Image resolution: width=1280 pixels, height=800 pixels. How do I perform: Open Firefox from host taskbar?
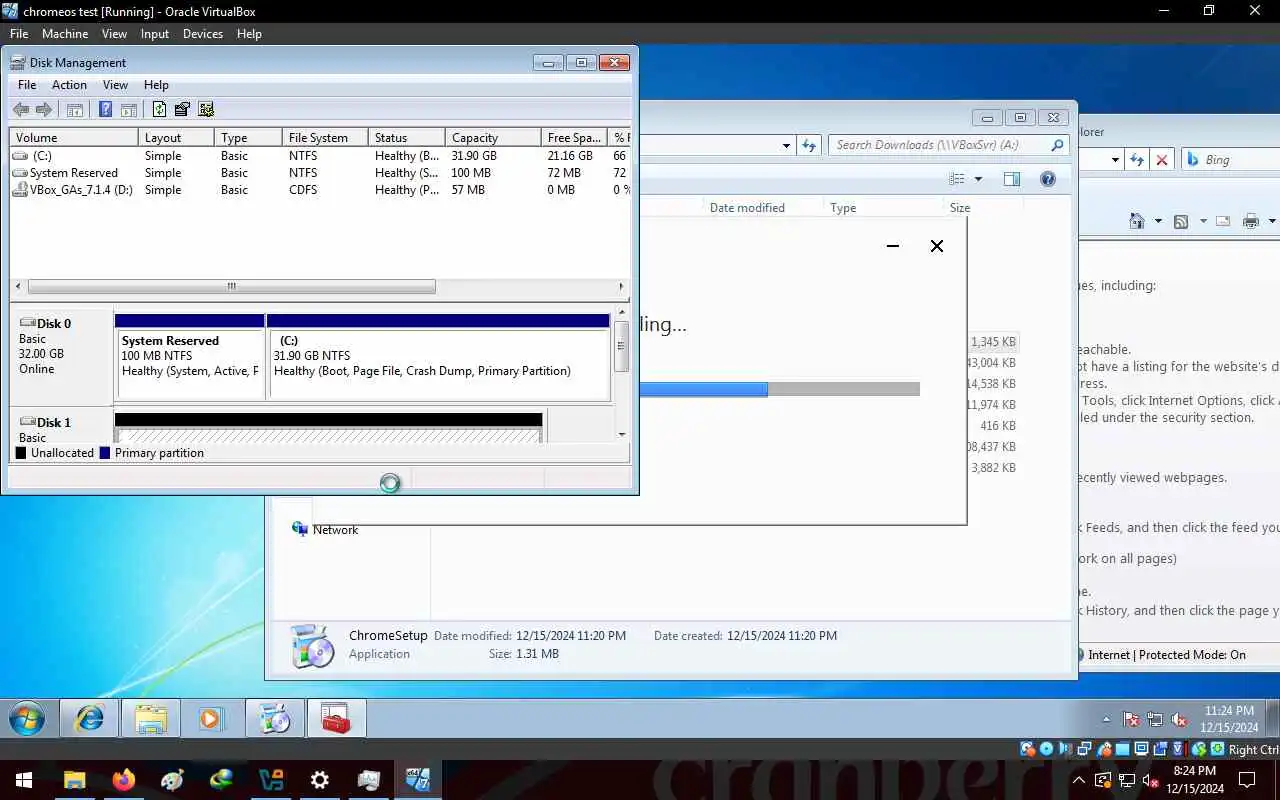[124, 780]
